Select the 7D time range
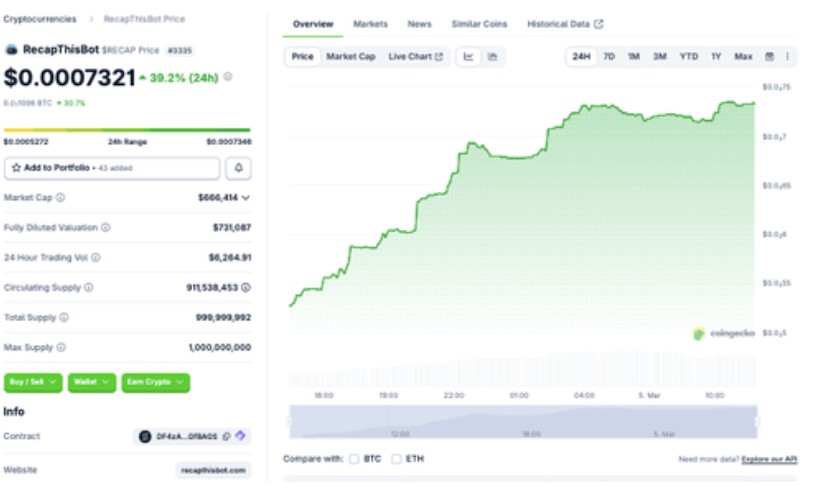The image size is (833, 499). [609, 57]
